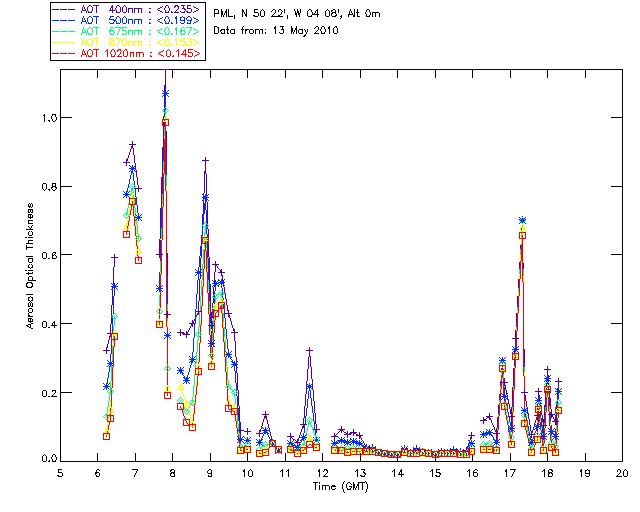Click the Time (GMT) axis label

(x=340, y=487)
